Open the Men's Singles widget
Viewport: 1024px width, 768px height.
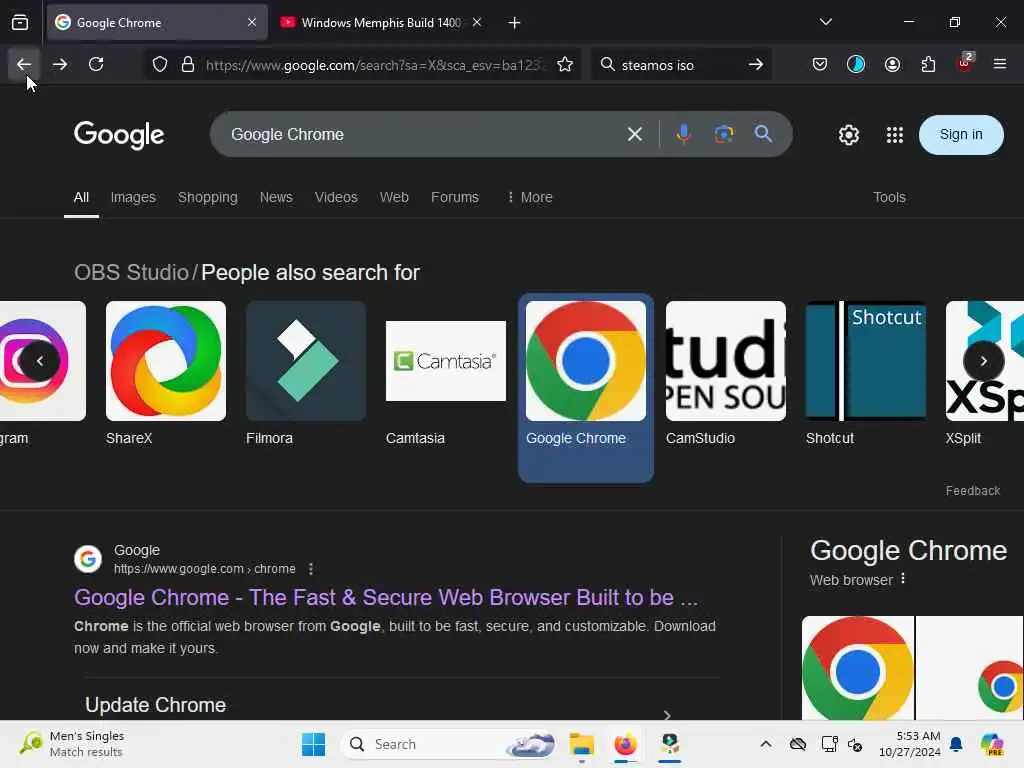point(72,744)
